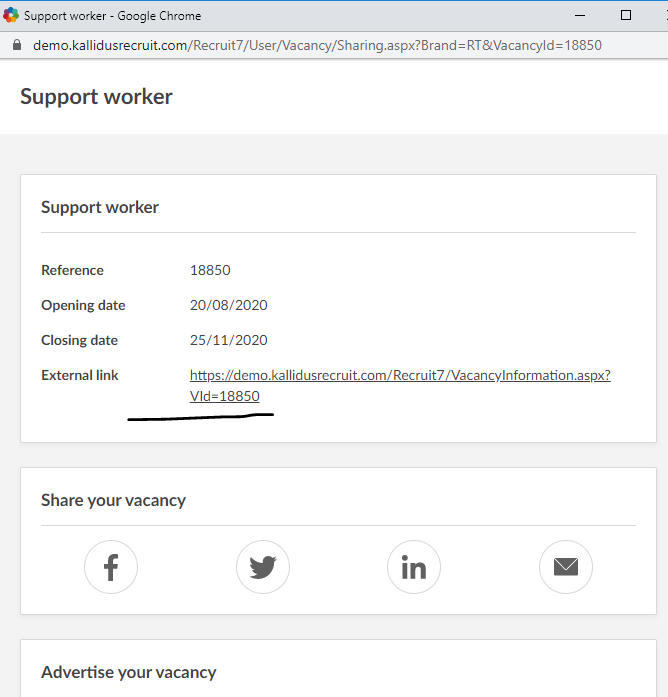Viewport: 668px width, 697px height.
Task: Click the Chrome logo in title bar
Action: (x=11, y=16)
